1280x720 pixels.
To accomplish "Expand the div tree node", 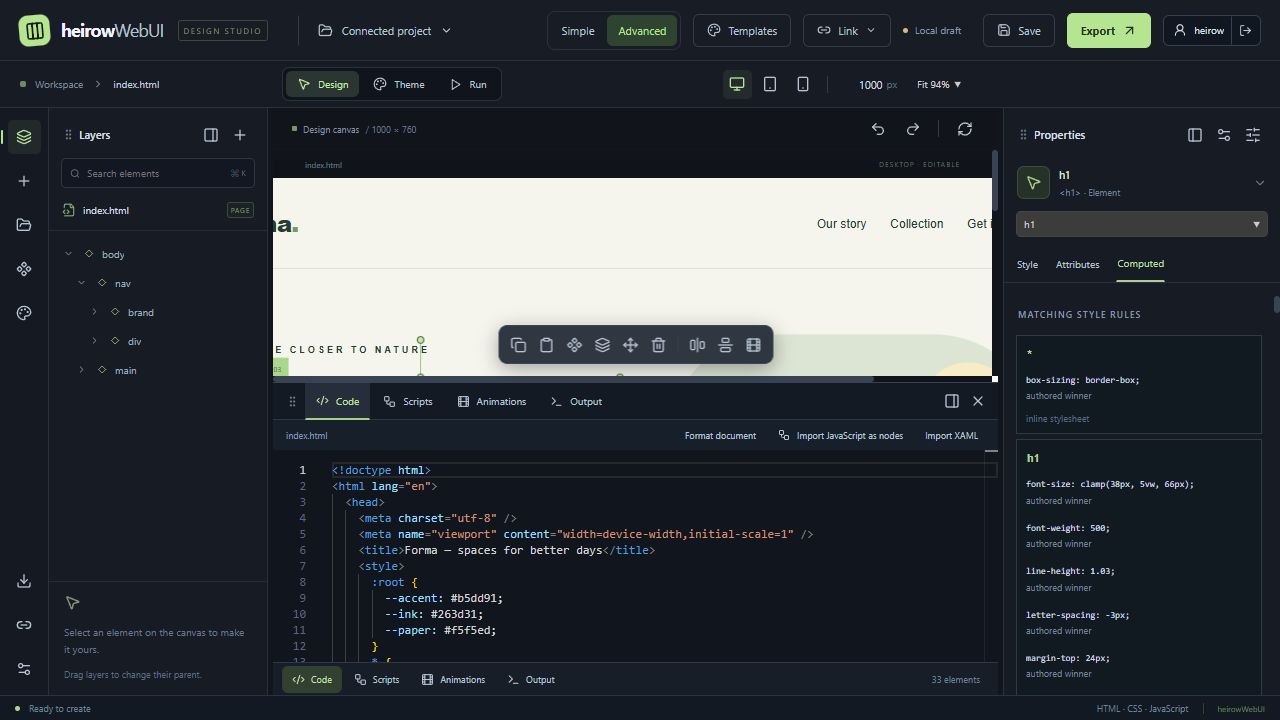I will pyautogui.click(x=95, y=341).
